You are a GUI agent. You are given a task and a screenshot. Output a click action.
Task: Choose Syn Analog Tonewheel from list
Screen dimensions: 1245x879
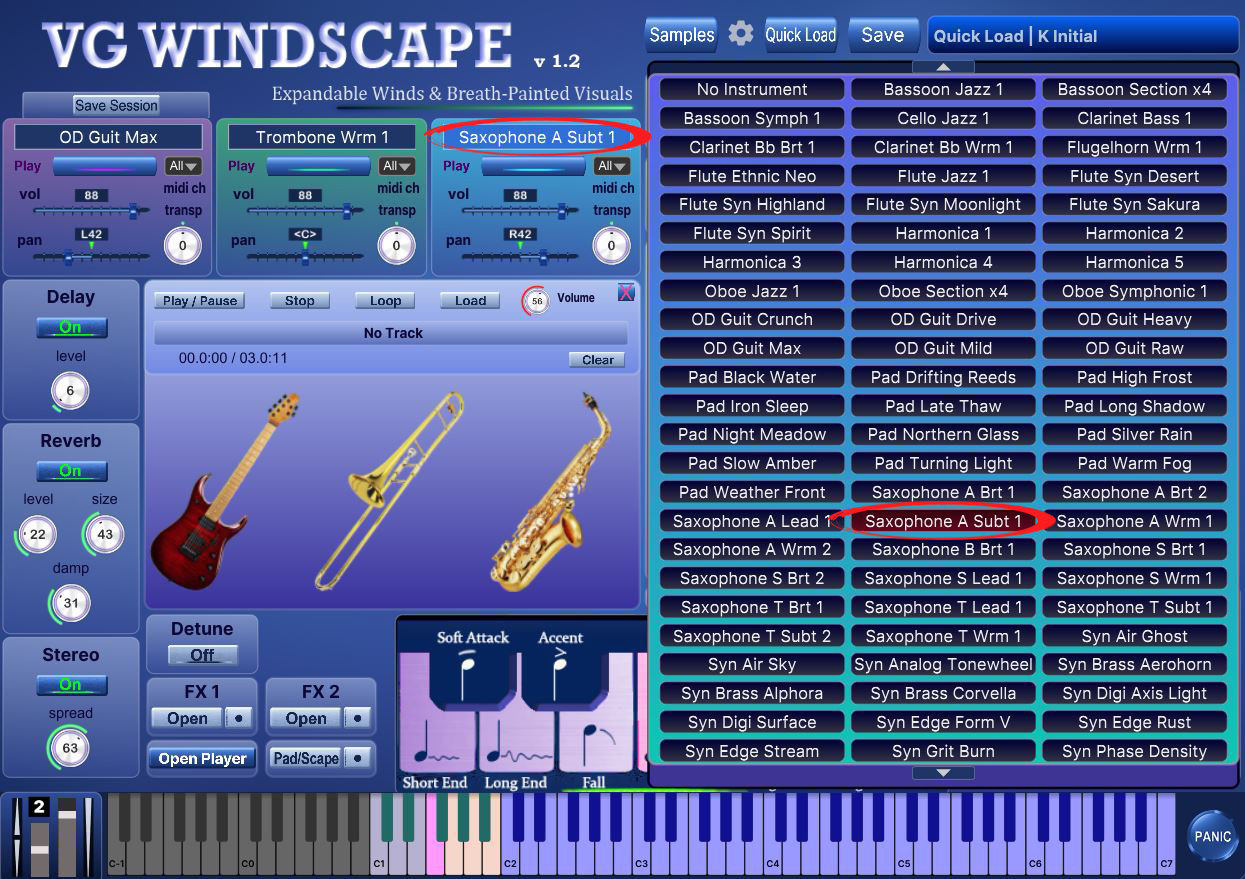(x=943, y=664)
